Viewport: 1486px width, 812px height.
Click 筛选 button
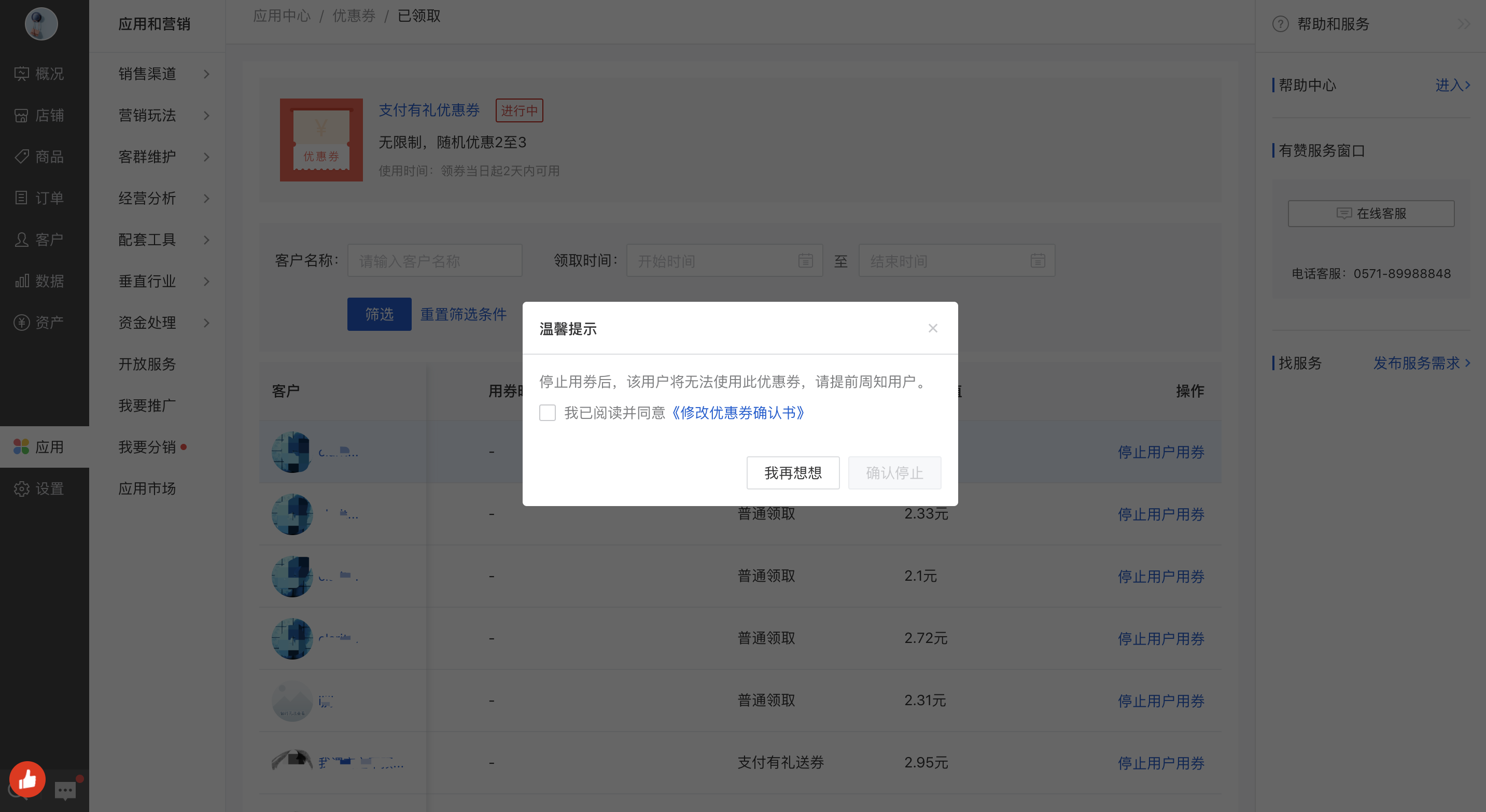(379, 314)
